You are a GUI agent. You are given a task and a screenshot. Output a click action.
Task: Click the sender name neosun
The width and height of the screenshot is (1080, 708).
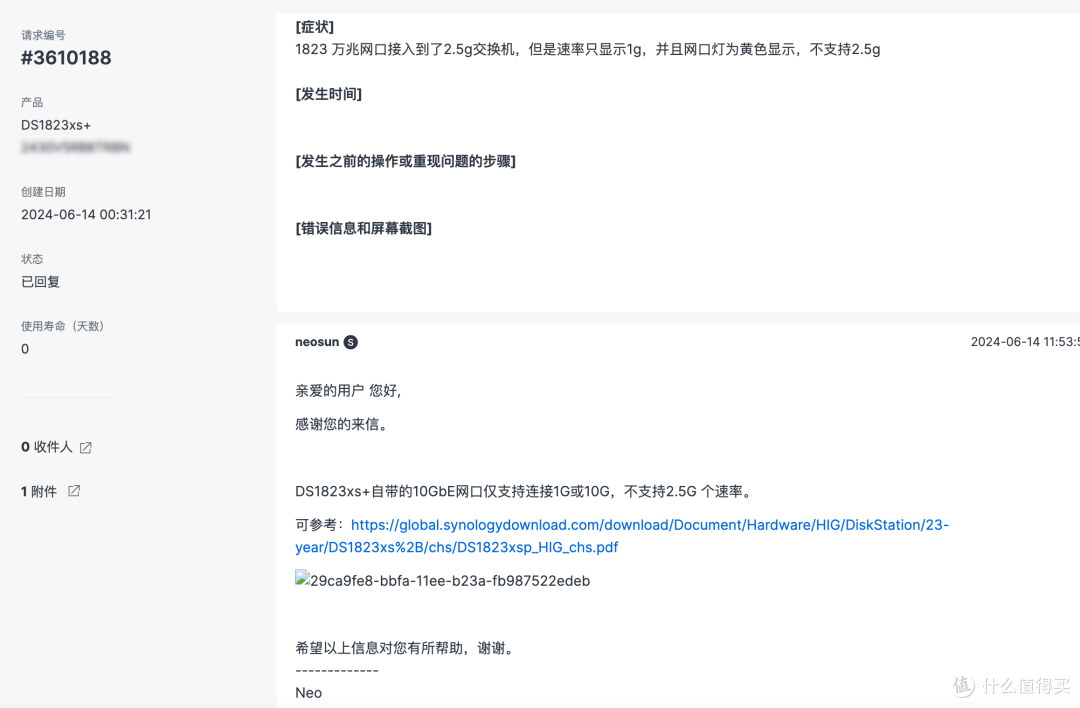coord(317,342)
